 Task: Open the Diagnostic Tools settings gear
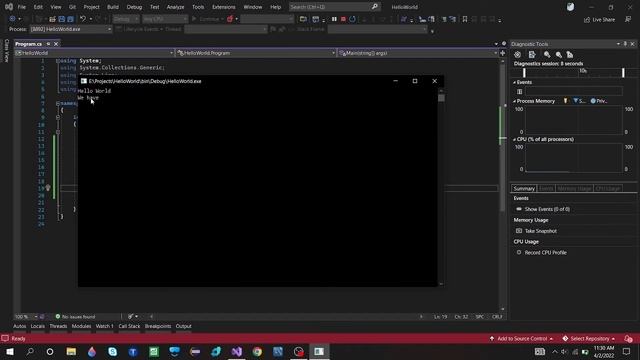518,55
